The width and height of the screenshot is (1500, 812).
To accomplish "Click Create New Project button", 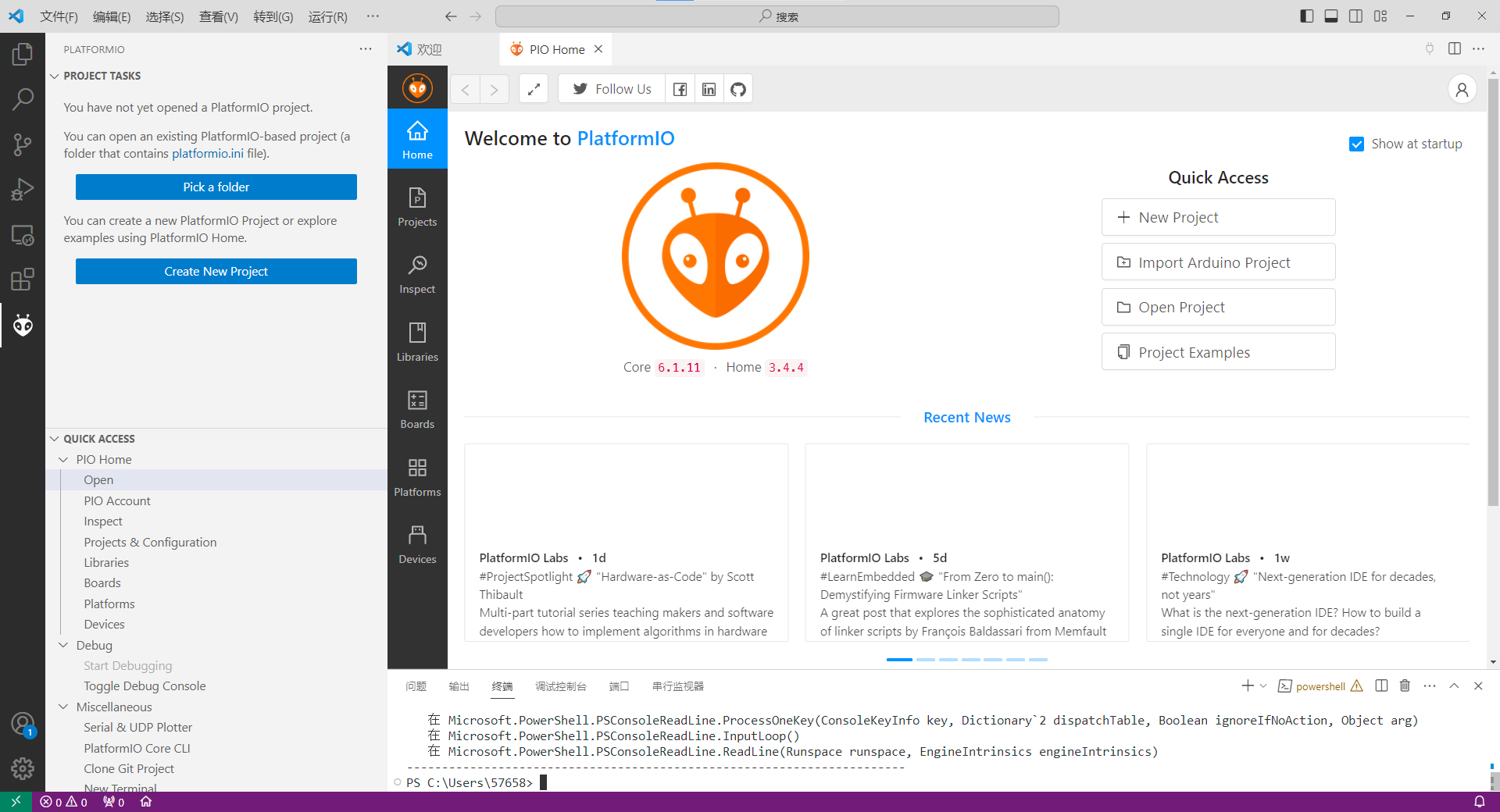I will click(x=216, y=271).
